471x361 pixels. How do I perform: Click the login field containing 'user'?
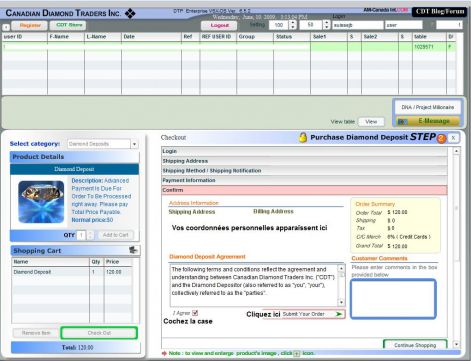(404, 25)
